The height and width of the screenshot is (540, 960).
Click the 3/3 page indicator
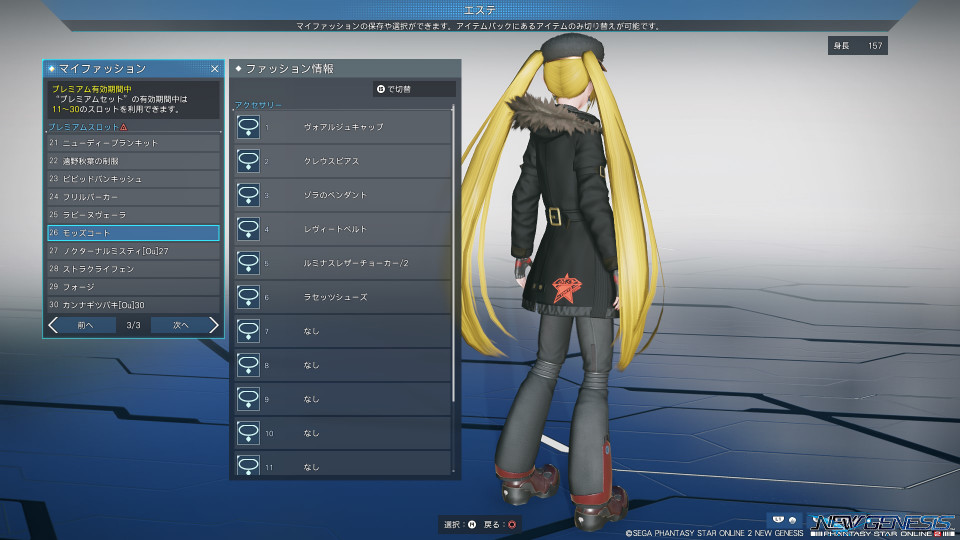pyautogui.click(x=133, y=325)
